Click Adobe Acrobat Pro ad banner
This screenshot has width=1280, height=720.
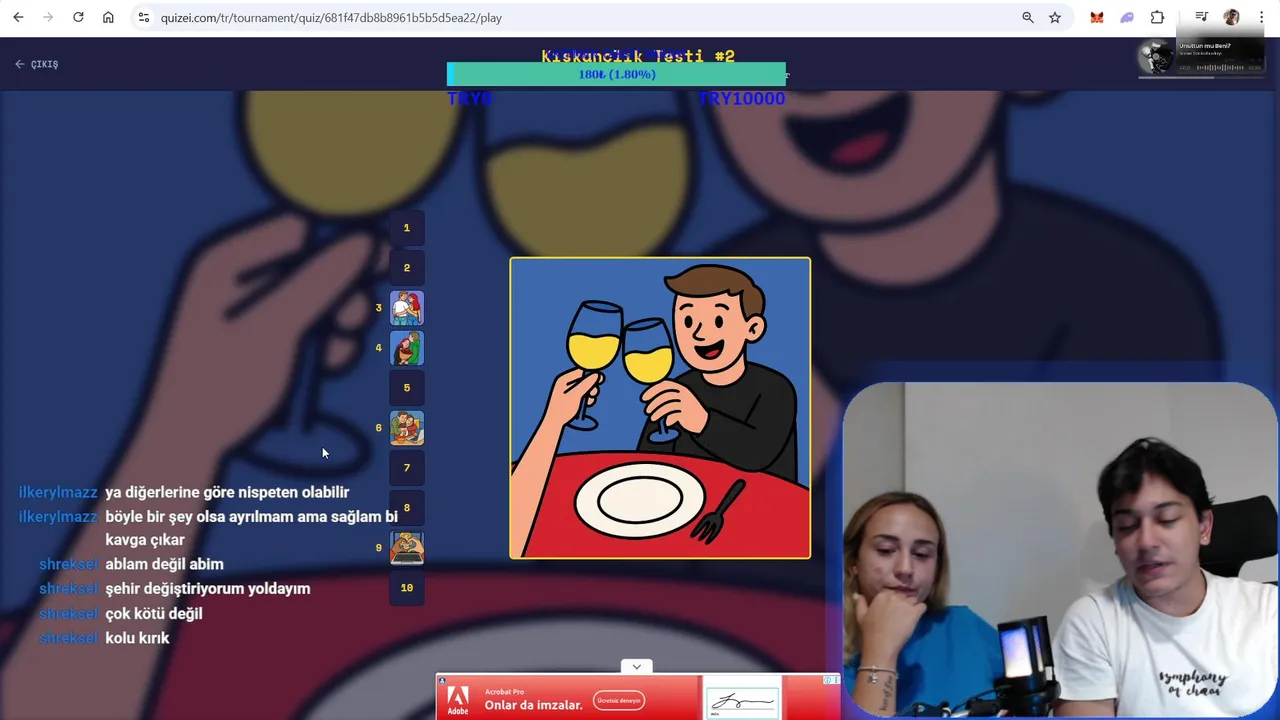pyautogui.click(x=638, y=697)
